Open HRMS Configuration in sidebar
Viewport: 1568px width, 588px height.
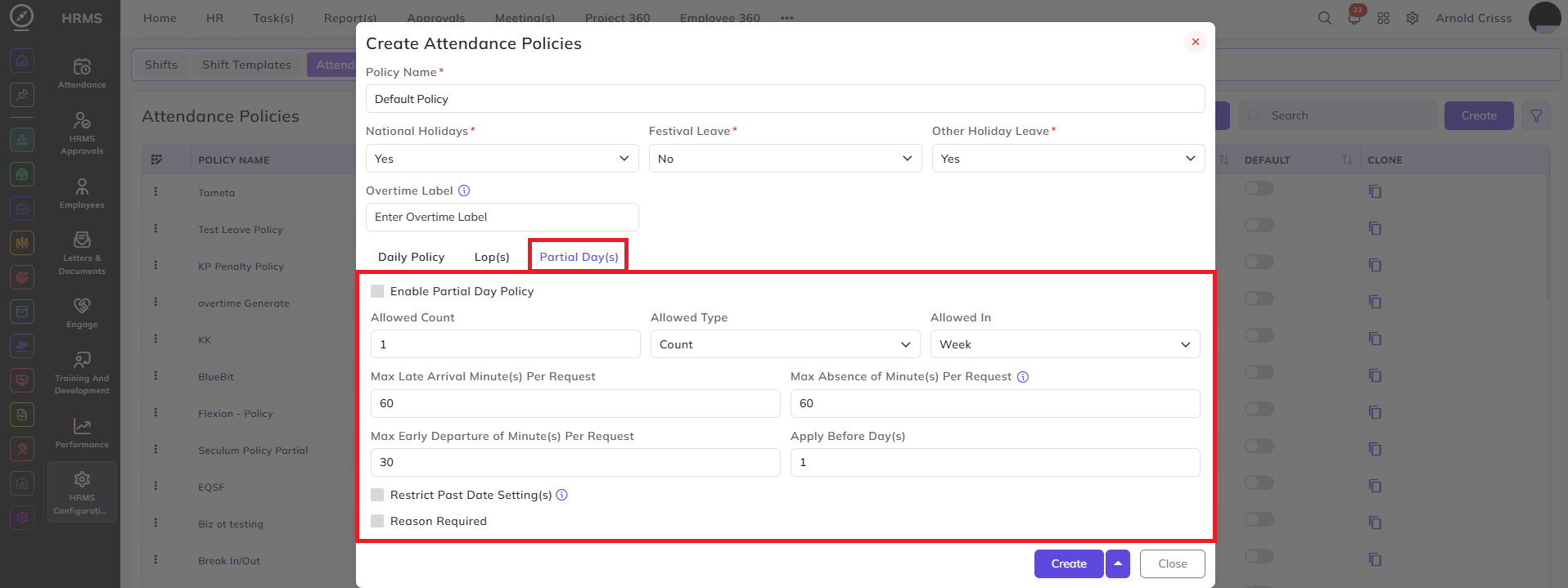click(x=82, y=492)
